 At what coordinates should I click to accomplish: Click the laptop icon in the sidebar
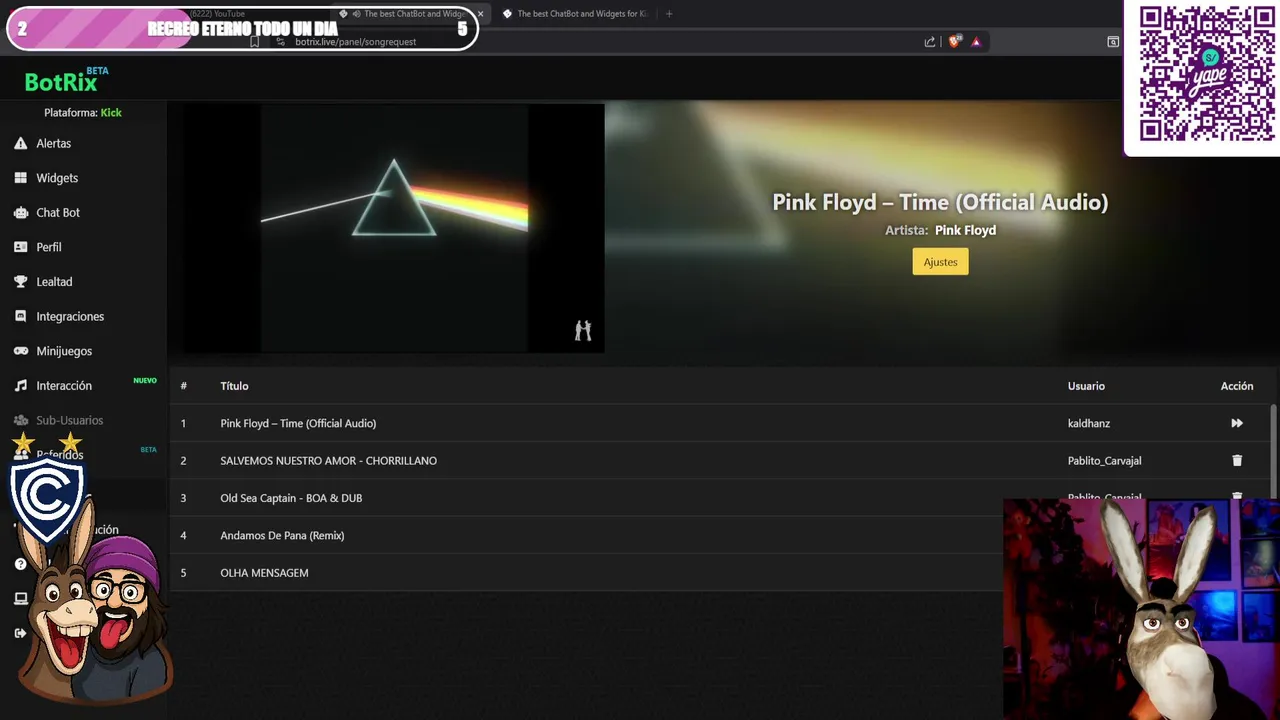pos(20,599)
